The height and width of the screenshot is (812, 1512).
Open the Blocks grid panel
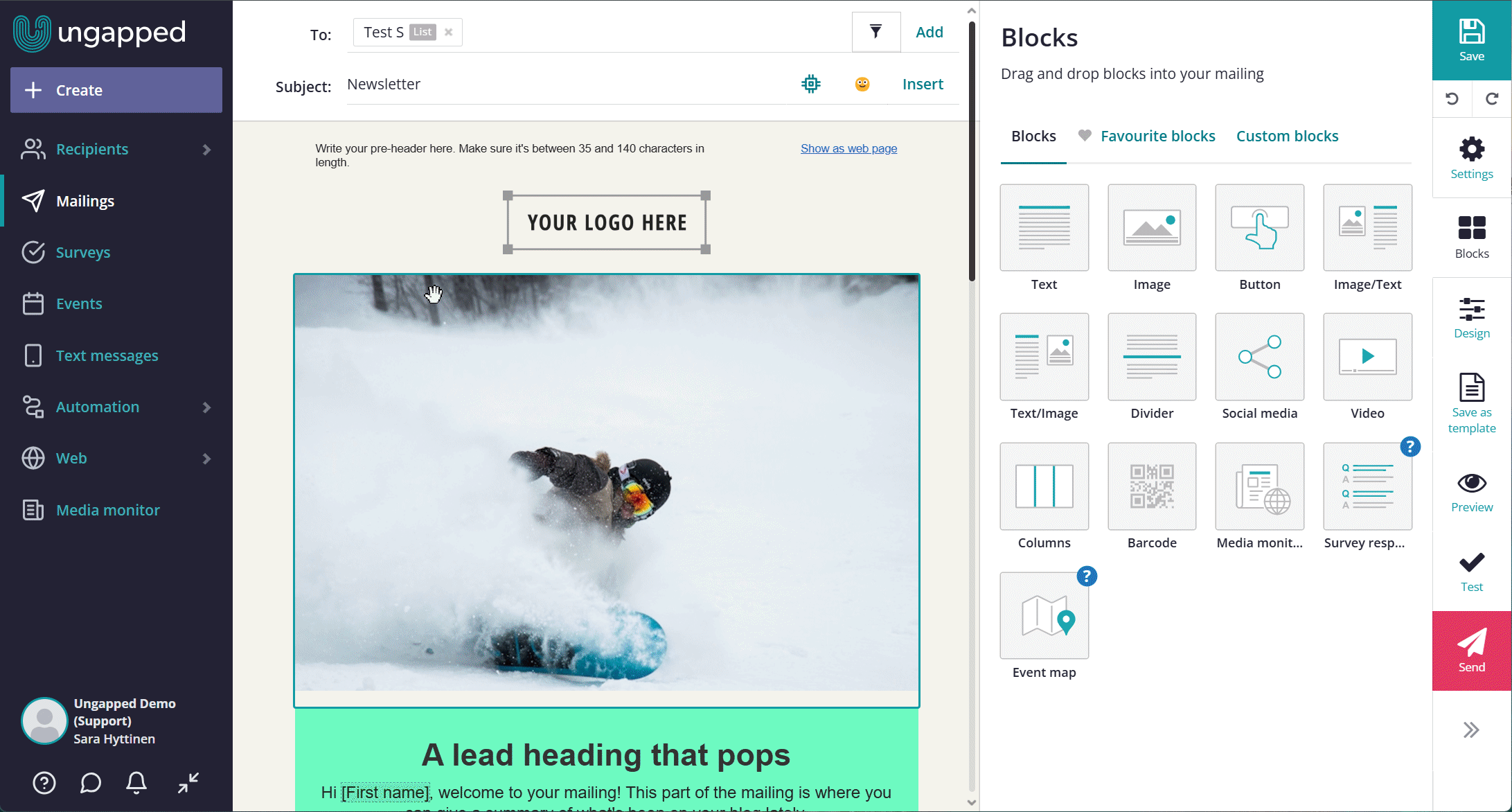point(1471,237)
